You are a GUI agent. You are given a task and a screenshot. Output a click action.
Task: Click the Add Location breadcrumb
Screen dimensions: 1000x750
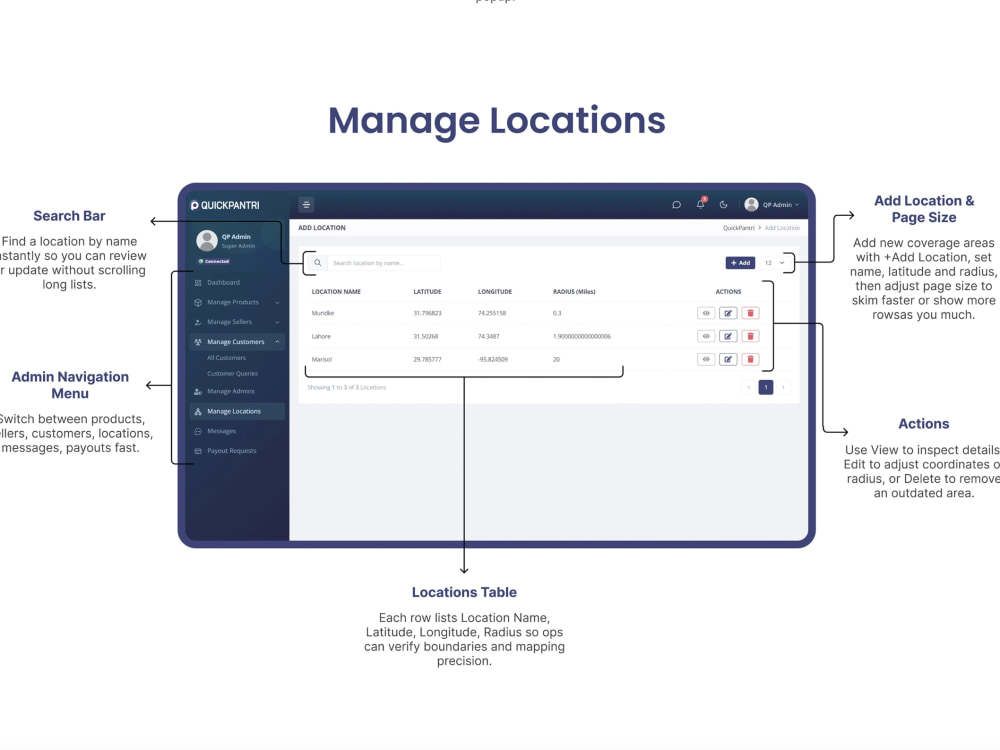click(x=782, y=228)
